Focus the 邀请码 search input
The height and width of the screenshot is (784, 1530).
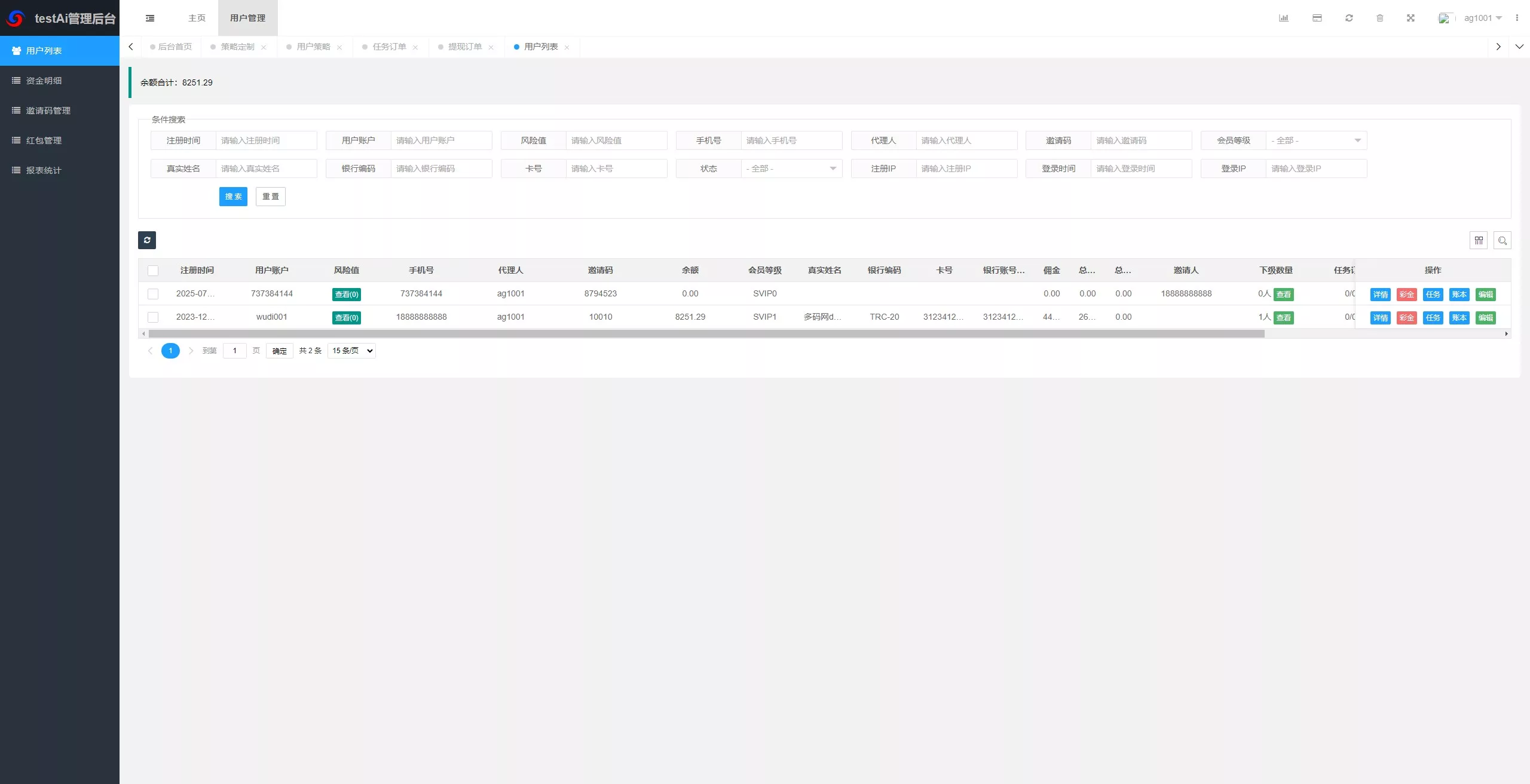pos(1142,140)
